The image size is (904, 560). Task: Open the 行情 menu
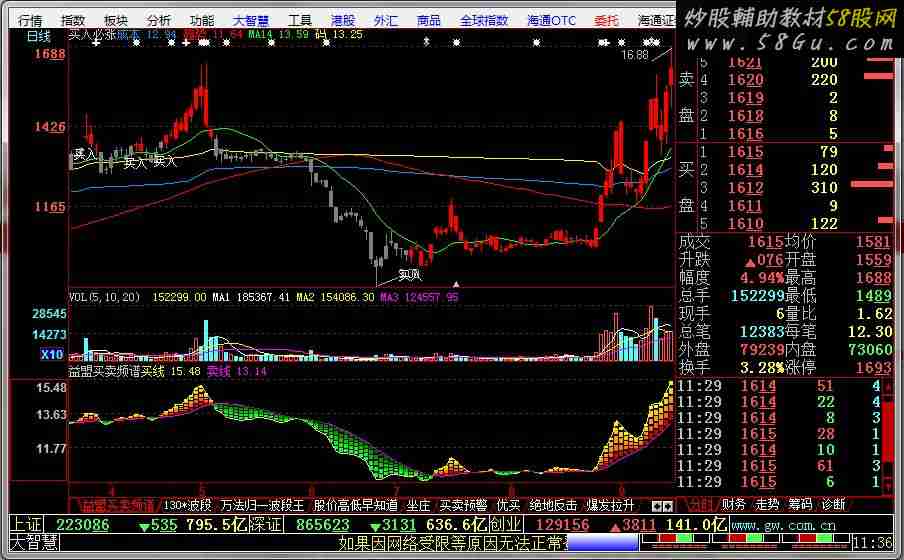pyautogui.click(x=30, y=21)
